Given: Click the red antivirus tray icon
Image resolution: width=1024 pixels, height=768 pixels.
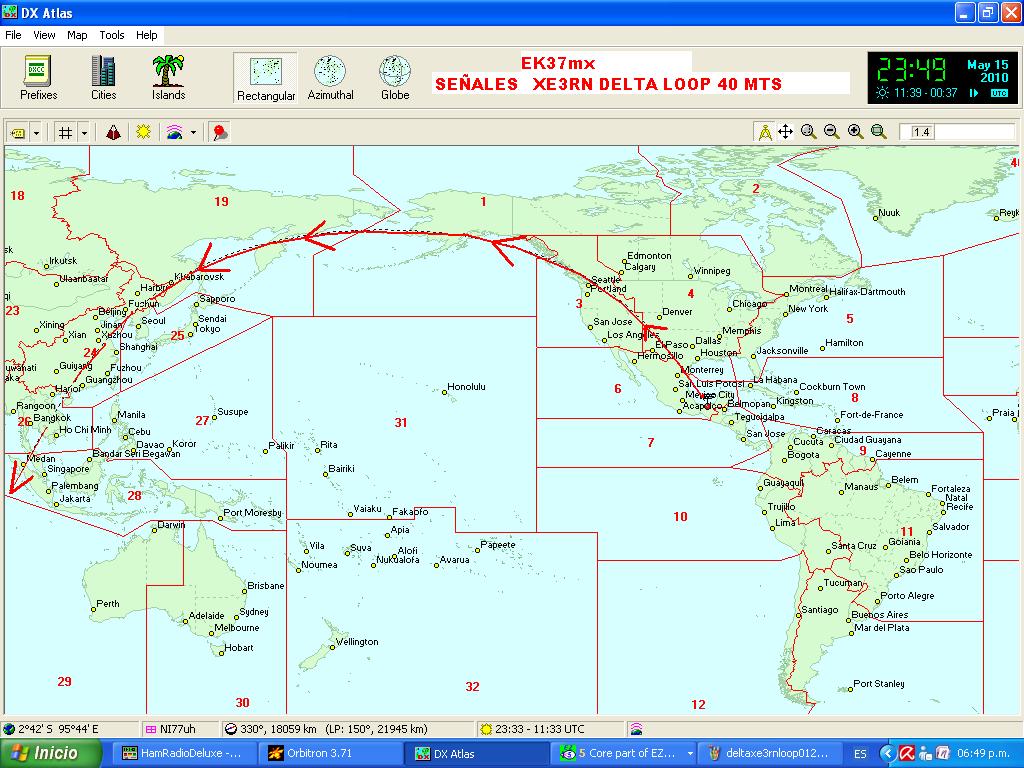Looking at the screenshot, I should click(906, 753).
